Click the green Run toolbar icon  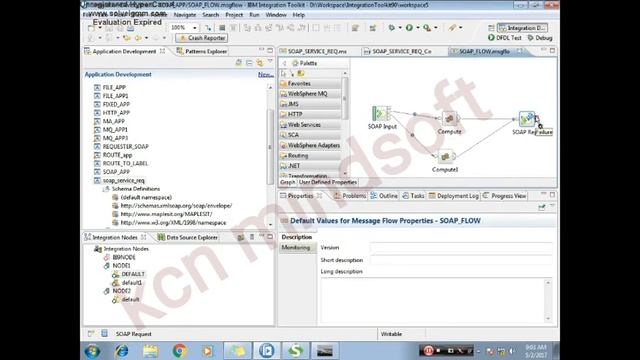(x=409, y=27)
